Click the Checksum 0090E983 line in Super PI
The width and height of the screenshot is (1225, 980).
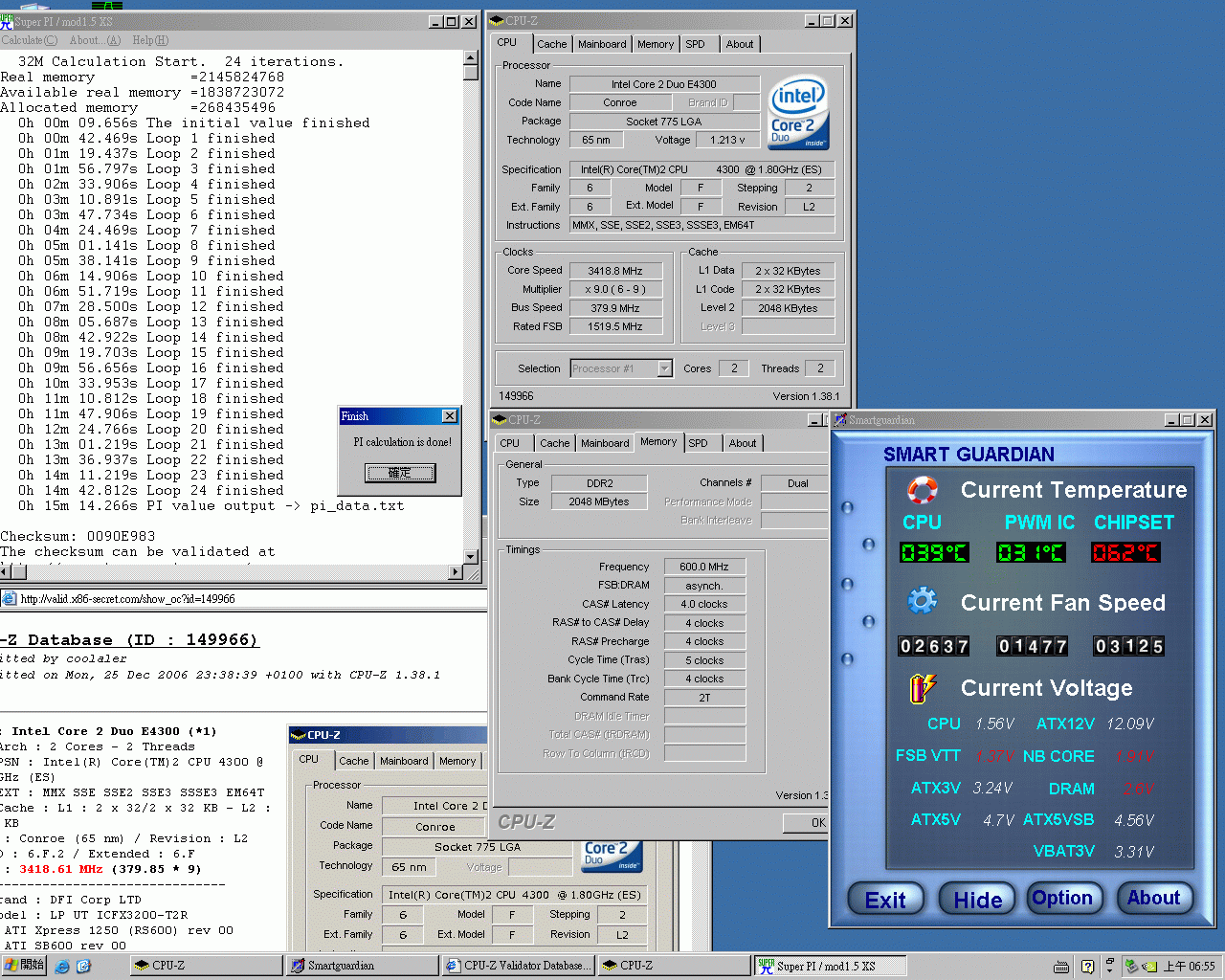[x=78, y=537]
